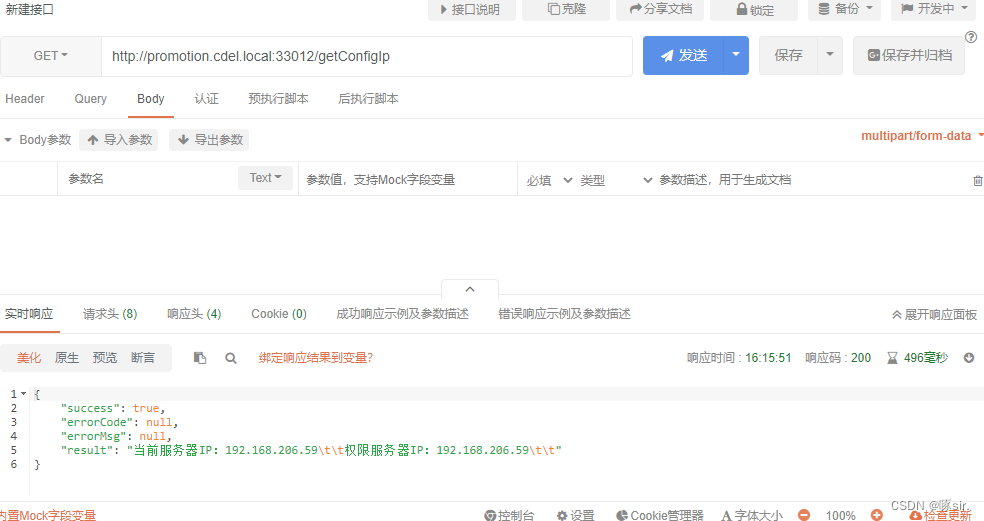The width and height of the screenshot is (984, 521).
Task: Change multipart/form-data body type
Action: coord(922,136)
